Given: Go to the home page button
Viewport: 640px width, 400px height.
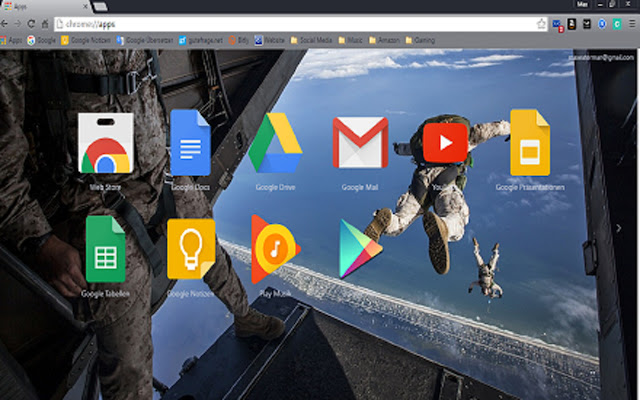Looking at the screenshot, I should coord(45,24).
